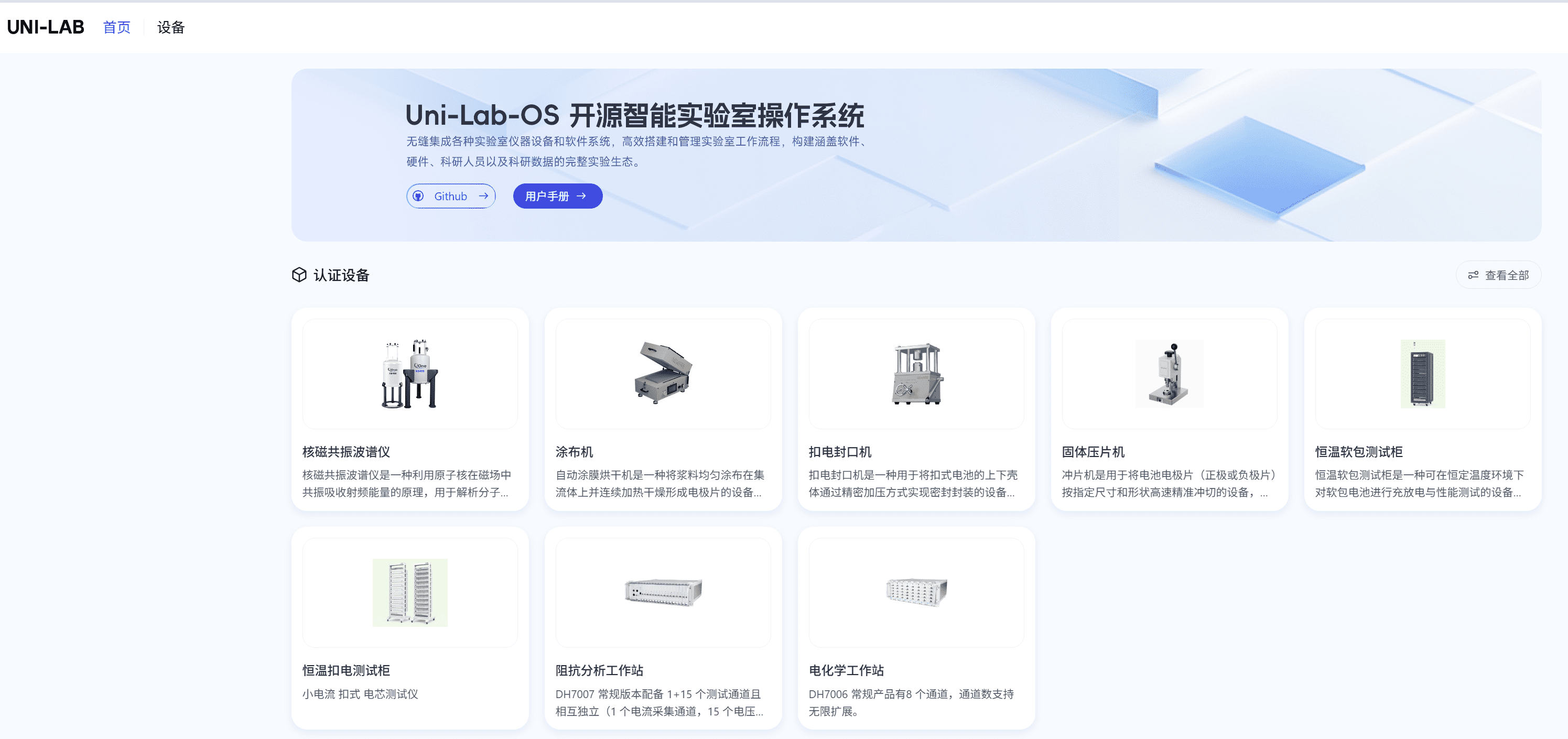The image size is (1568, 739).
Task: Click the 涂布机 title
Action: tap(574, 452)
